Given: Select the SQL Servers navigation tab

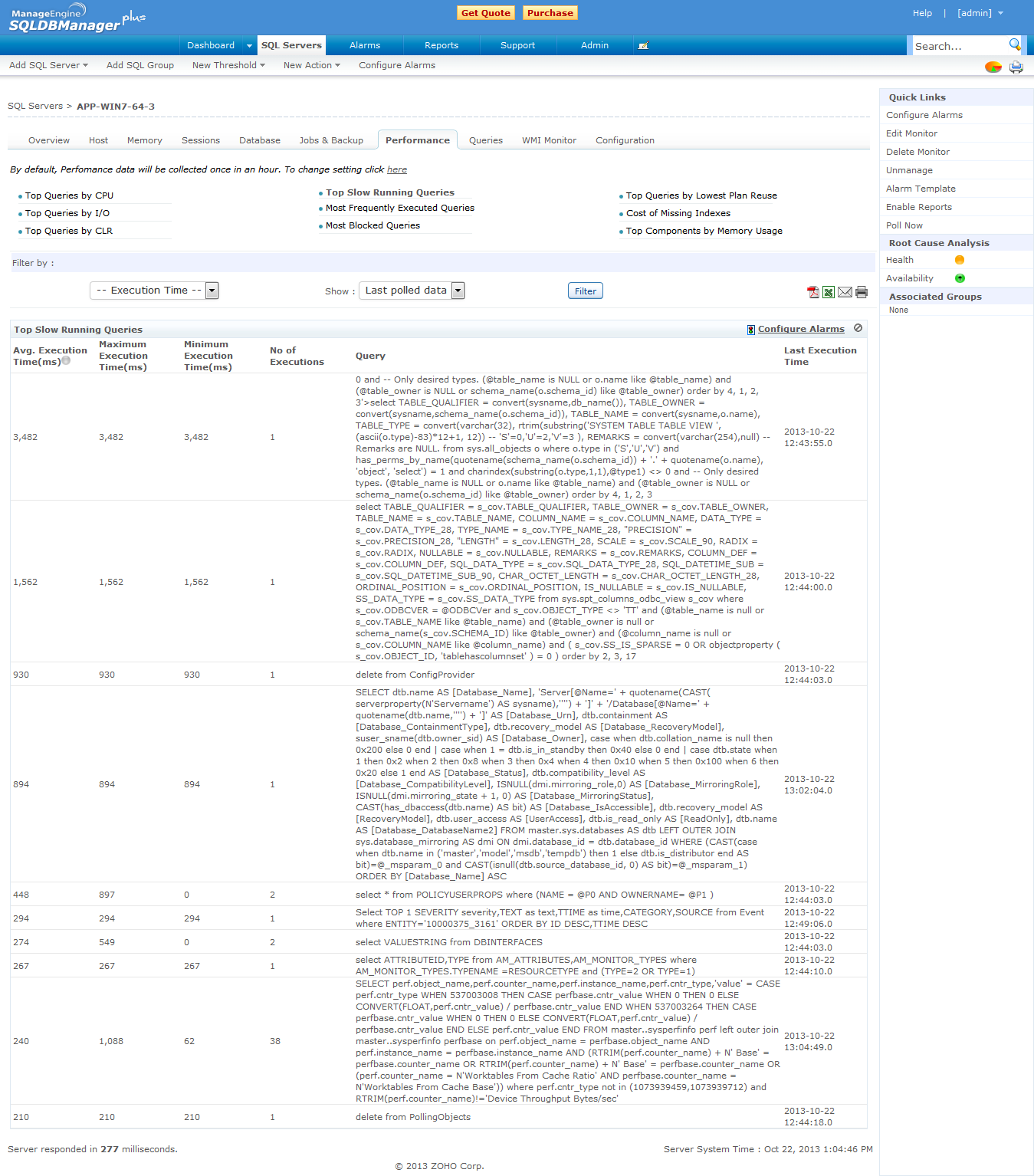Looking at the screenshot, I should pos(291,45).
